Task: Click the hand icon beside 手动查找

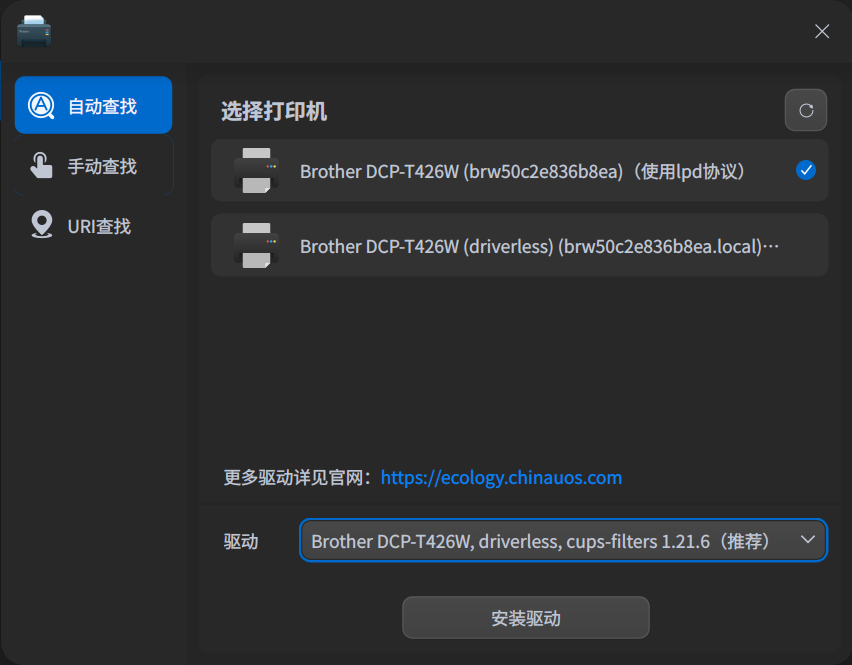Action: click(41, 164)
